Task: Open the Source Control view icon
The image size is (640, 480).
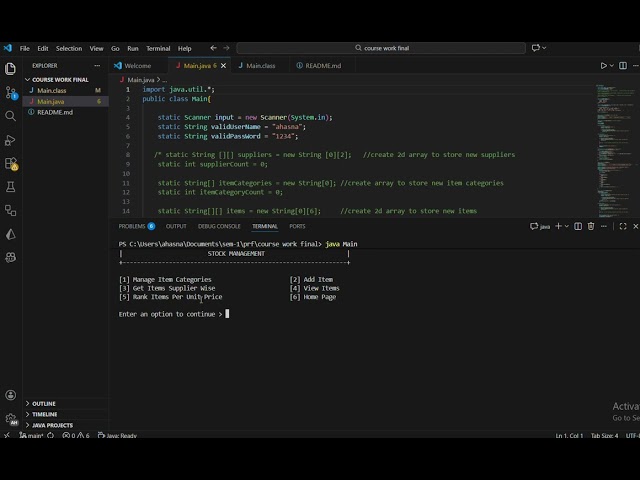Action: tap(11, 92)
